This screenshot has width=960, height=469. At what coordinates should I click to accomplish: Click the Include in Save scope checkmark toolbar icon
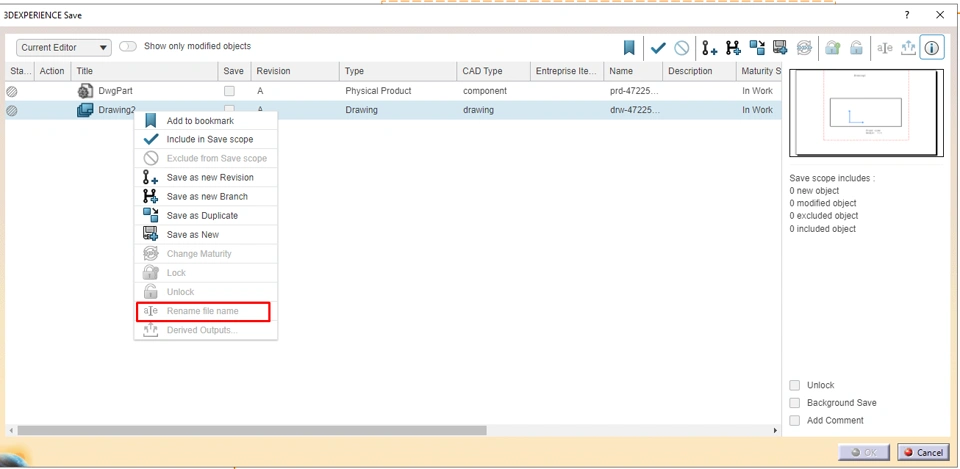point(658,48)
